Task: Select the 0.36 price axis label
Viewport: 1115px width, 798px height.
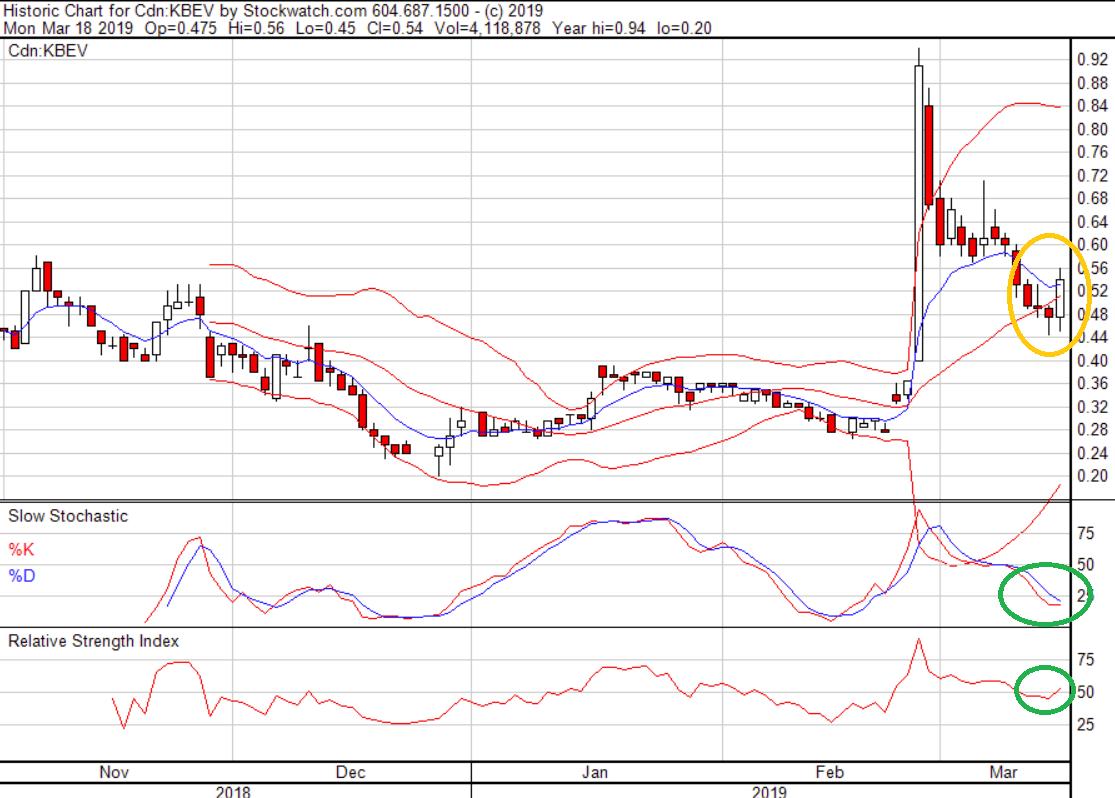Action: (1092, 383)
